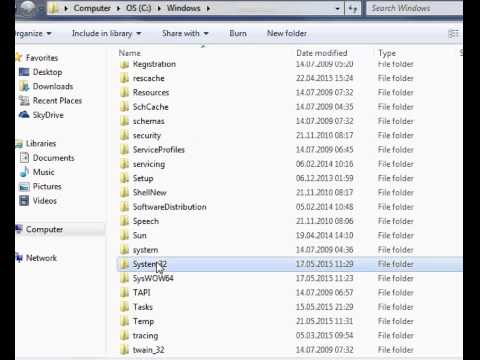
Task: Click the date 05.03.2015 09:54 of tracing
Action: [325, 335]
